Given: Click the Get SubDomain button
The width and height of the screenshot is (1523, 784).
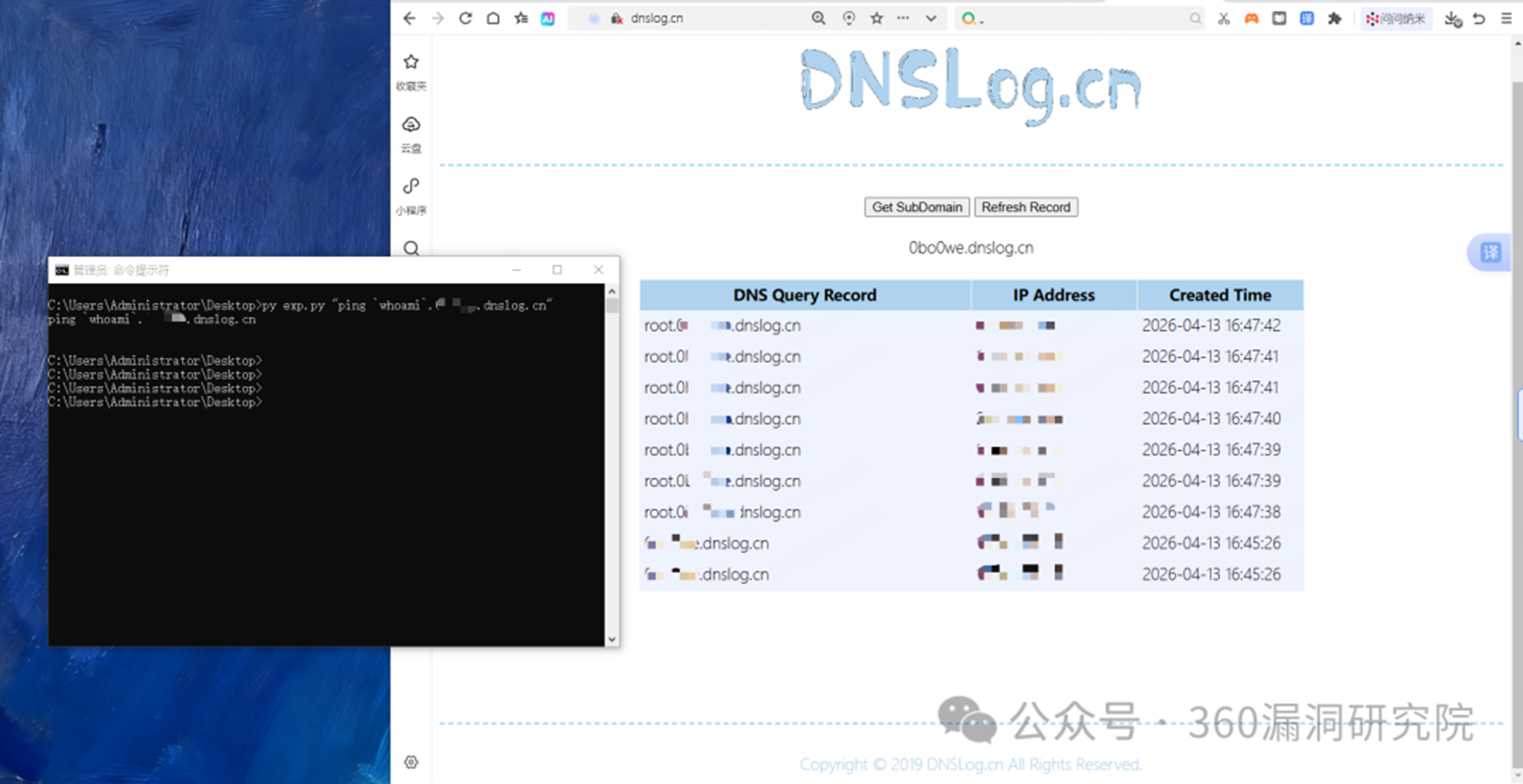Looking at the screenshot, I should pos(917,208).
